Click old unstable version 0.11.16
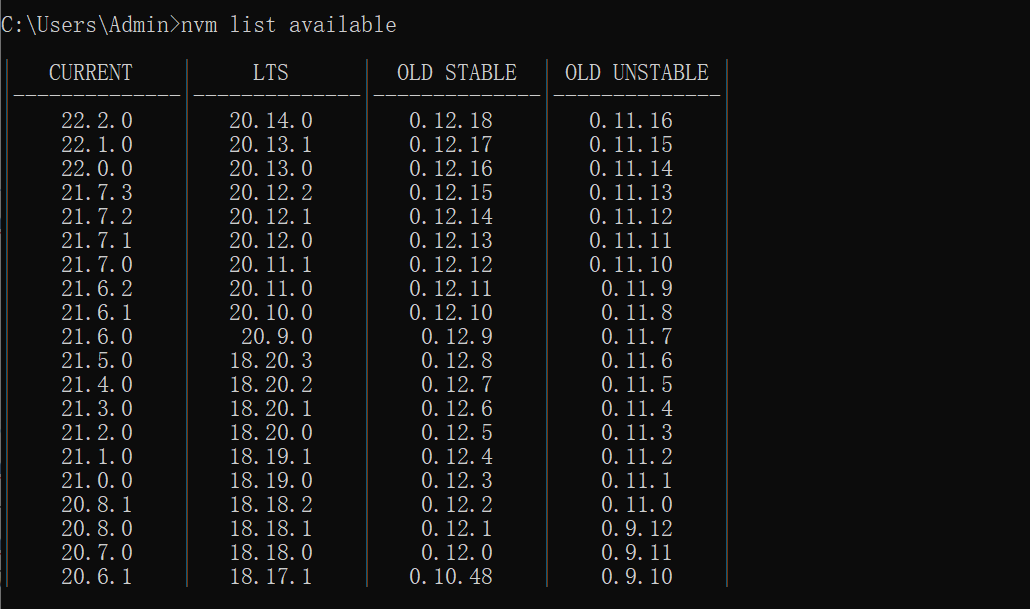 tap(631, 121)
